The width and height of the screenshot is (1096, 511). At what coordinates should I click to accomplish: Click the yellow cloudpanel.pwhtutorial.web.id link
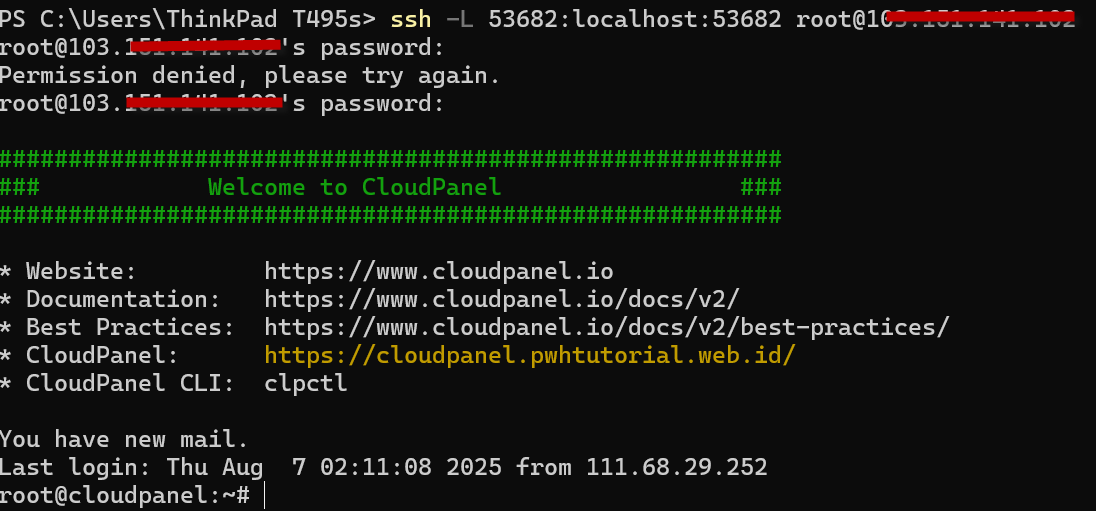pos(530,355)
